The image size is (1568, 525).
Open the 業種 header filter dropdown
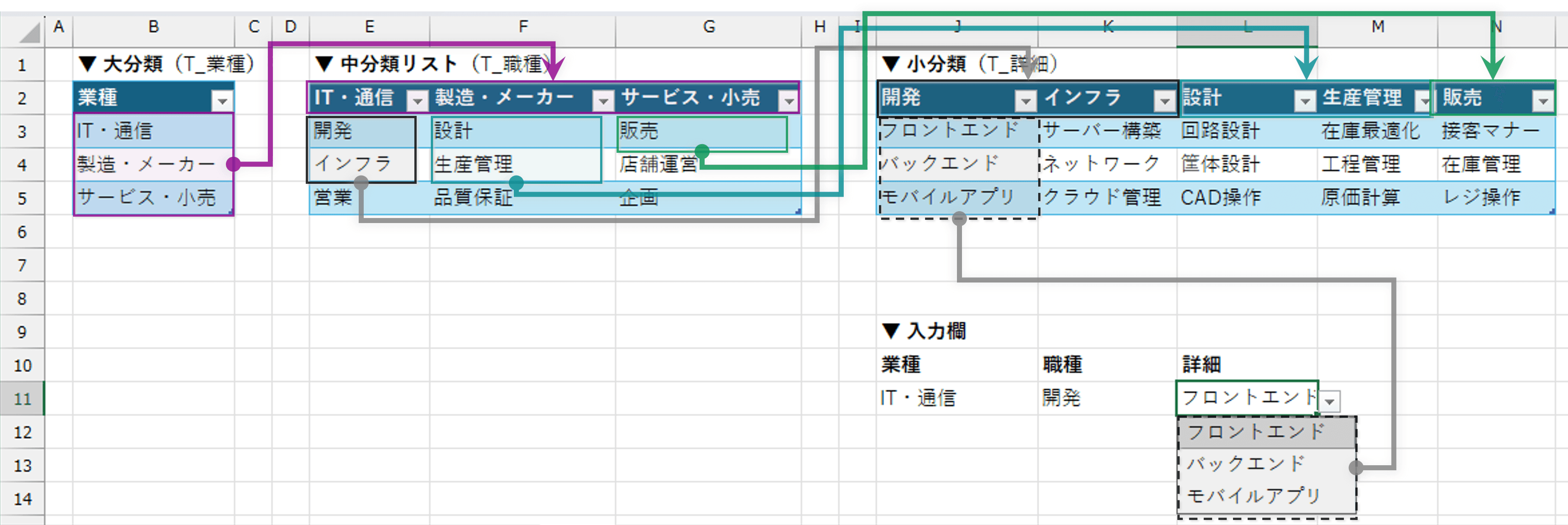click(x=222, y=100)
